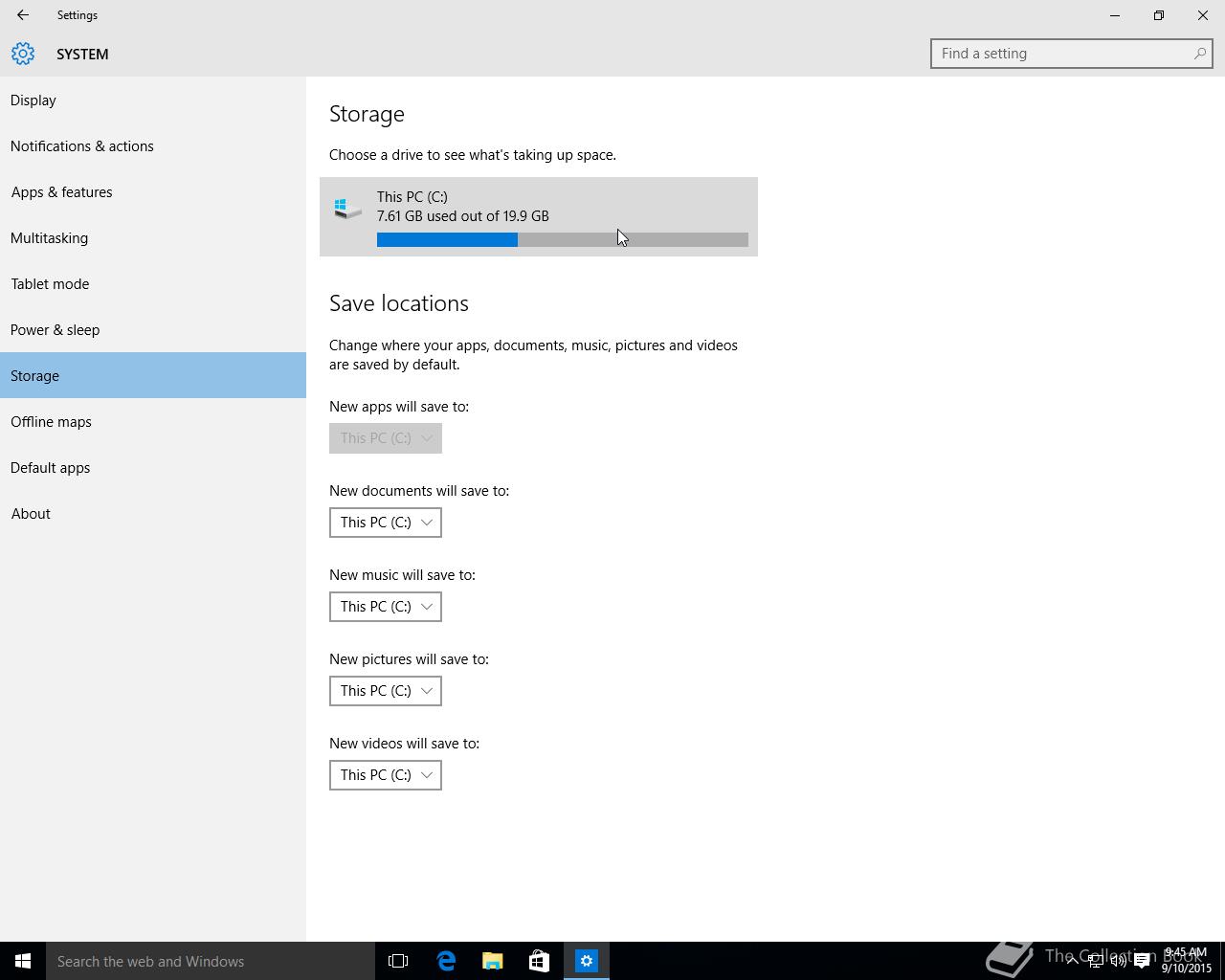
Task: Show hidden system tray icons
Action: (1073, 961)
